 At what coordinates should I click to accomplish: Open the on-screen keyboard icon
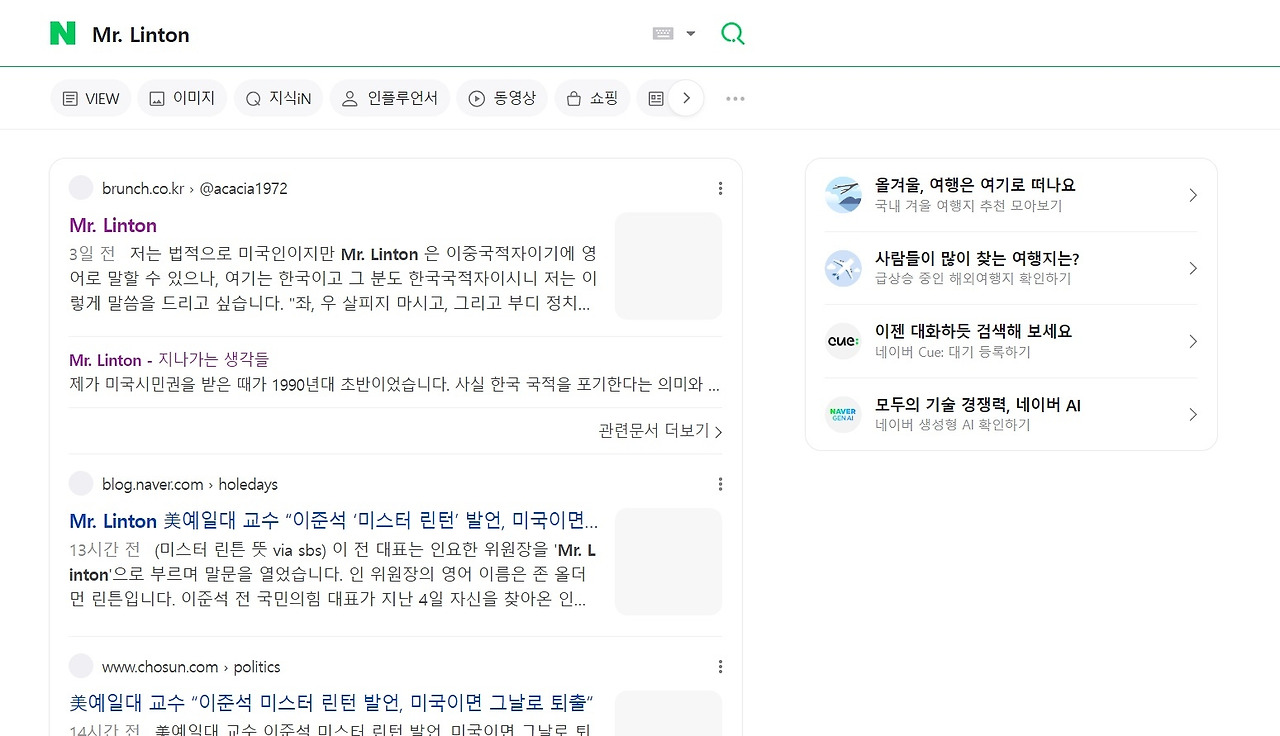click(x=663, y=34)
